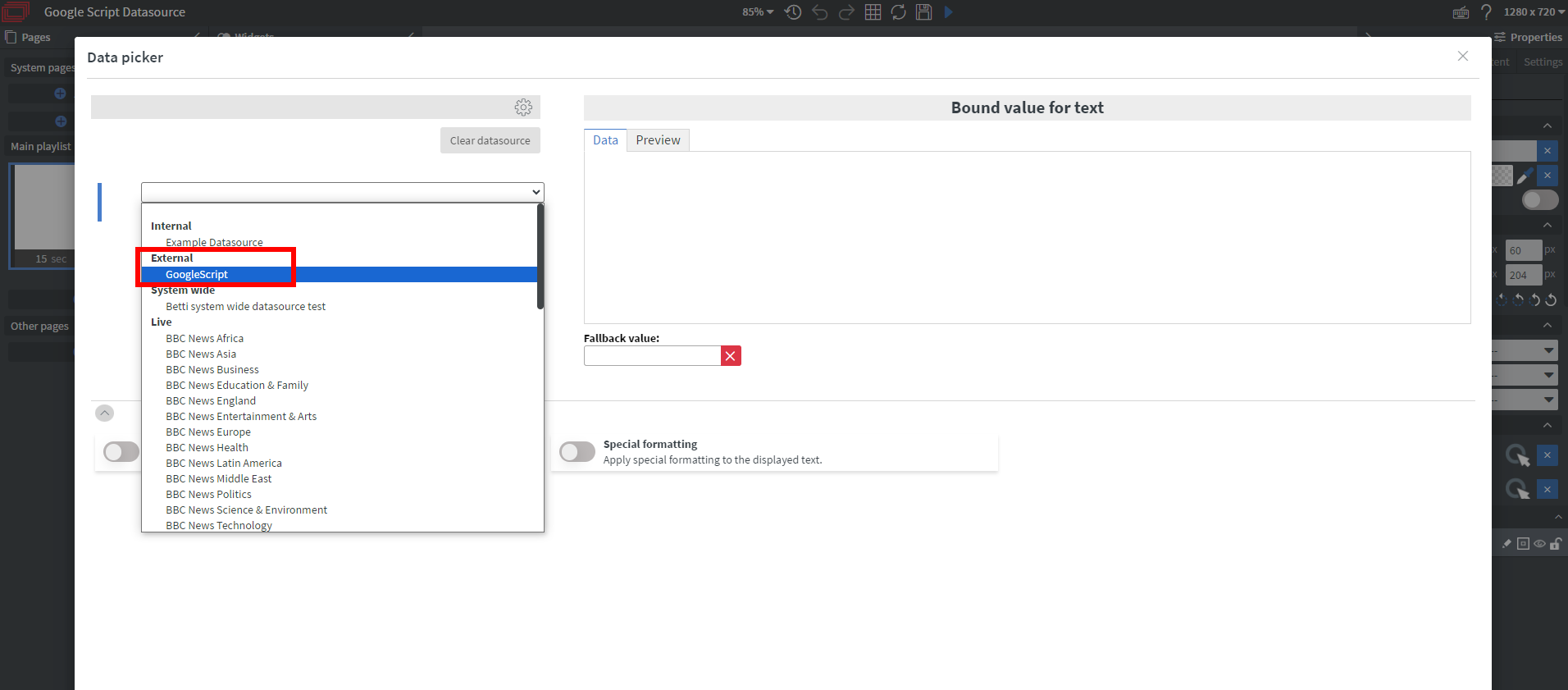1568x690 pixels.
Task: Click the Clear datasource button
Action: click(x=490, y=140)
